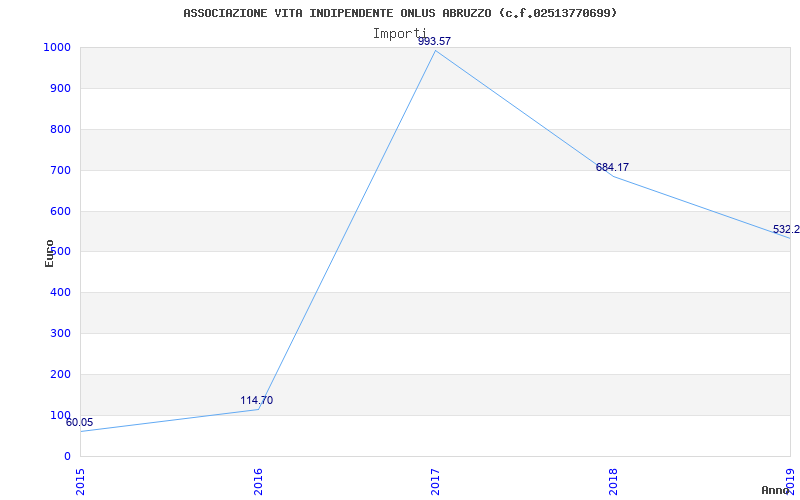Select the 60.05 data label
Image resolution: width=800 pixels, height=500 pixels.
point(80,422)
